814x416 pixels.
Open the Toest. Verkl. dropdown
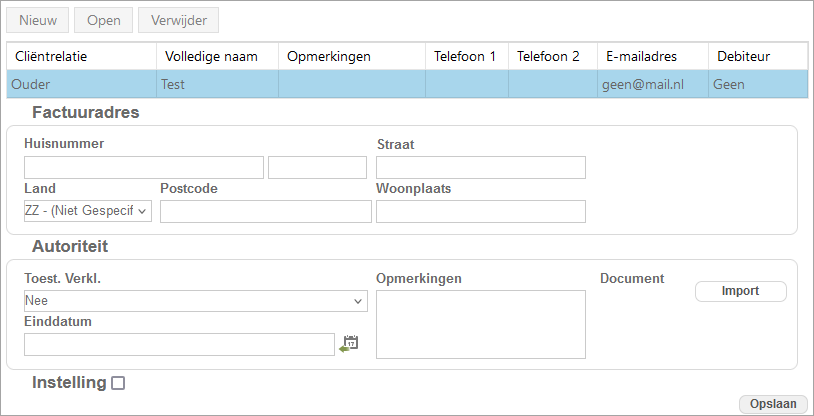[195, 301]
